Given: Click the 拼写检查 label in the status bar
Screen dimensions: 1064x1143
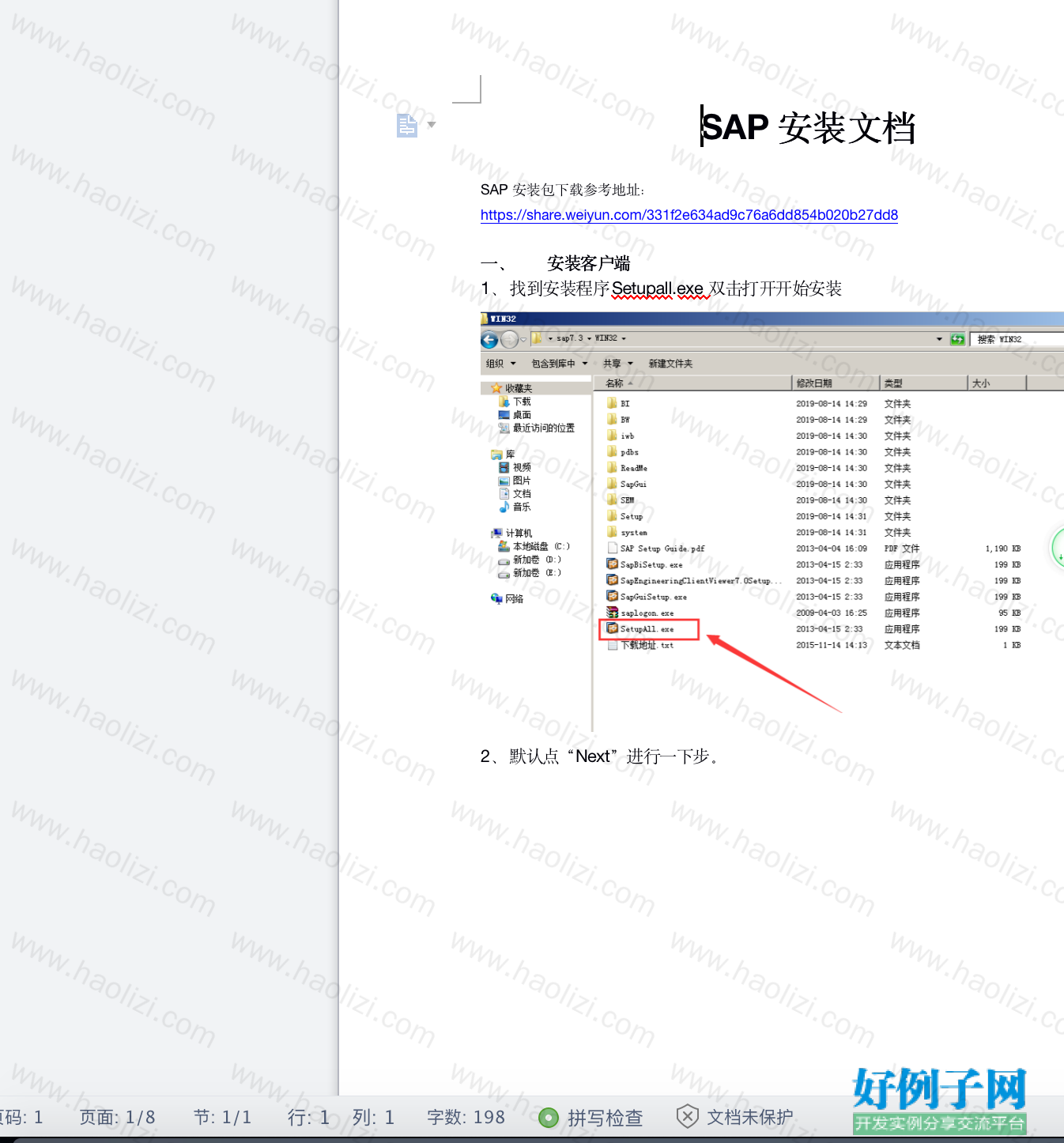Looking at the screenshot, I should [605, 1117].
